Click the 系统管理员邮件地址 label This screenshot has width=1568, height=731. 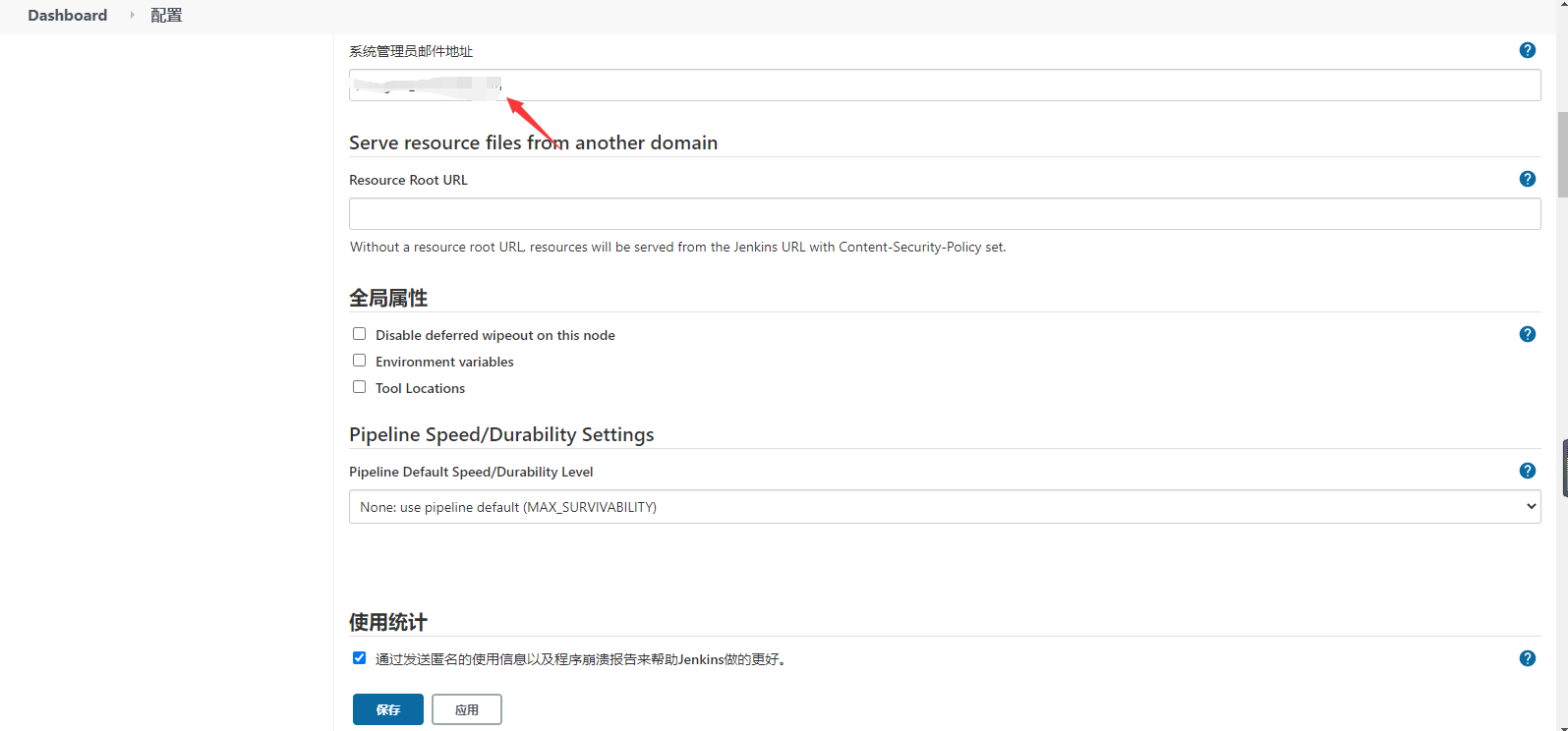pyautogui.click(x=411, y=51)
